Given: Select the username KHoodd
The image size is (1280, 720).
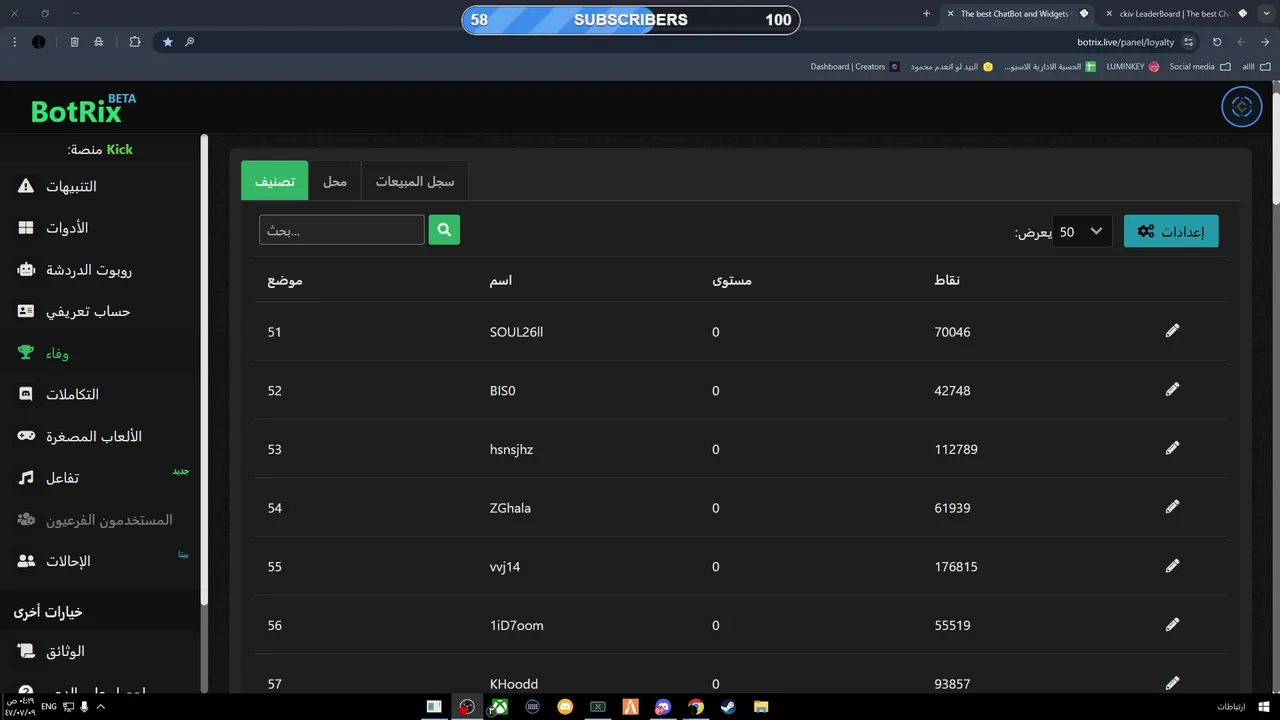Looking at the screenshot, I should click(x=514, y=684).
